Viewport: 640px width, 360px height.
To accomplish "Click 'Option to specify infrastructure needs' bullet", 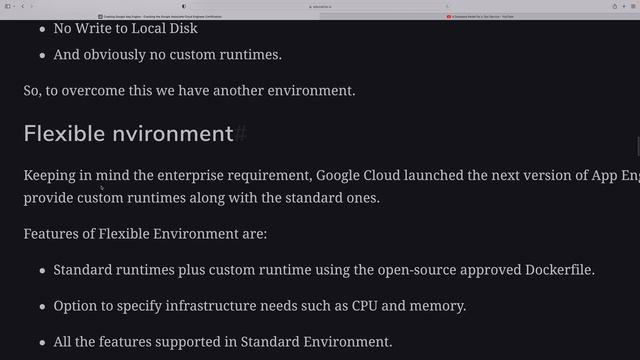I will click(x=260, y=306).
